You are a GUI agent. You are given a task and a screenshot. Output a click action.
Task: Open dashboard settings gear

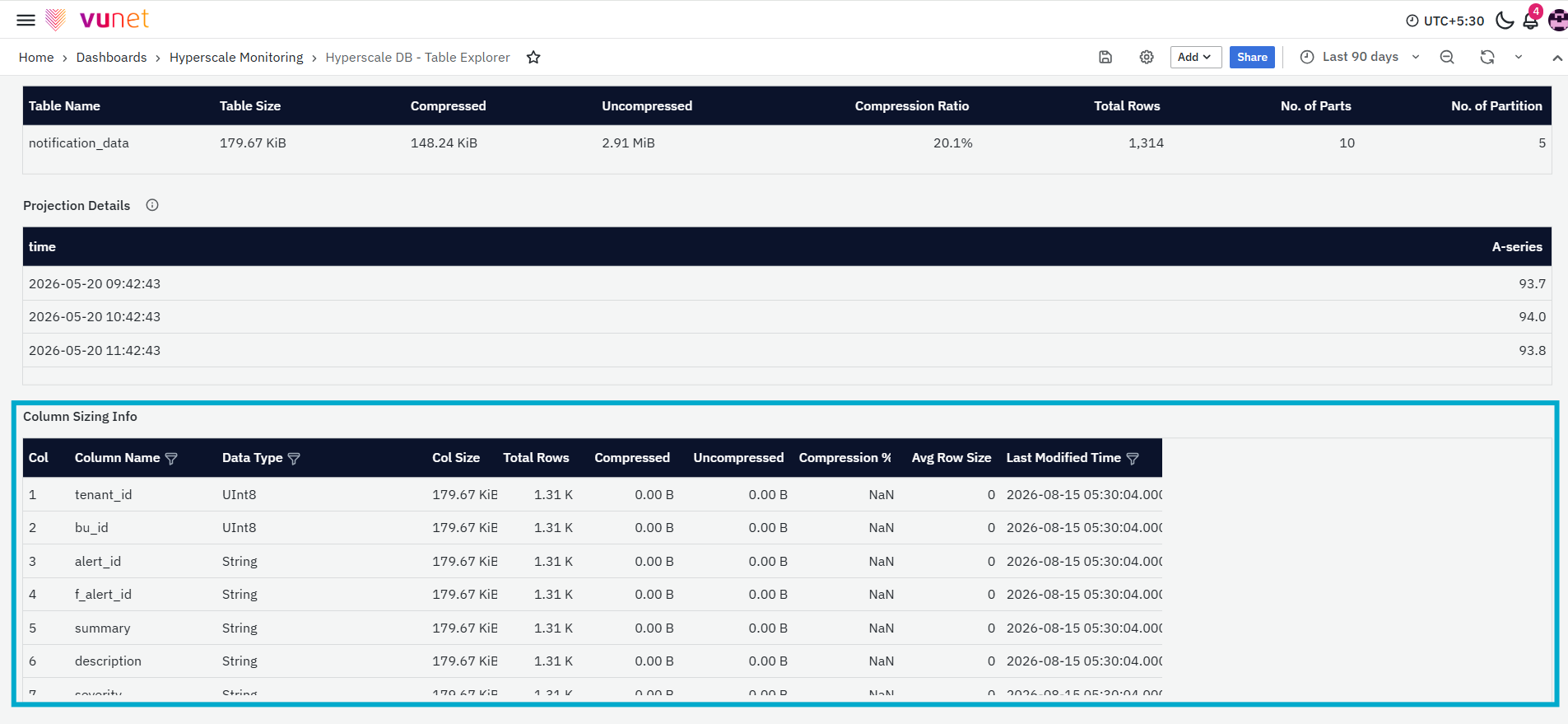(1147, 57)
